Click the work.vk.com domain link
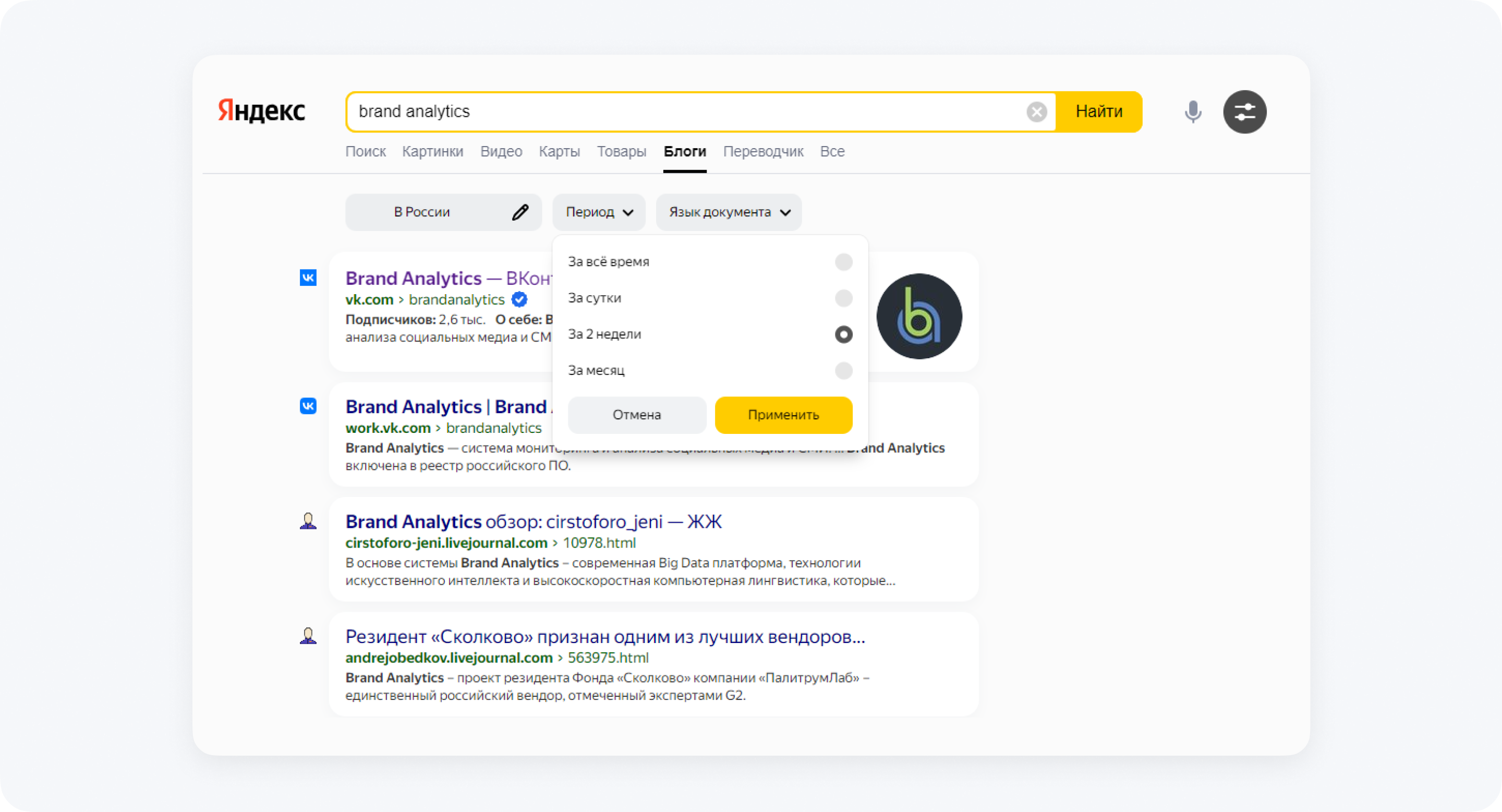Screen dimensions: 1502x812 (x=389, y=428)
